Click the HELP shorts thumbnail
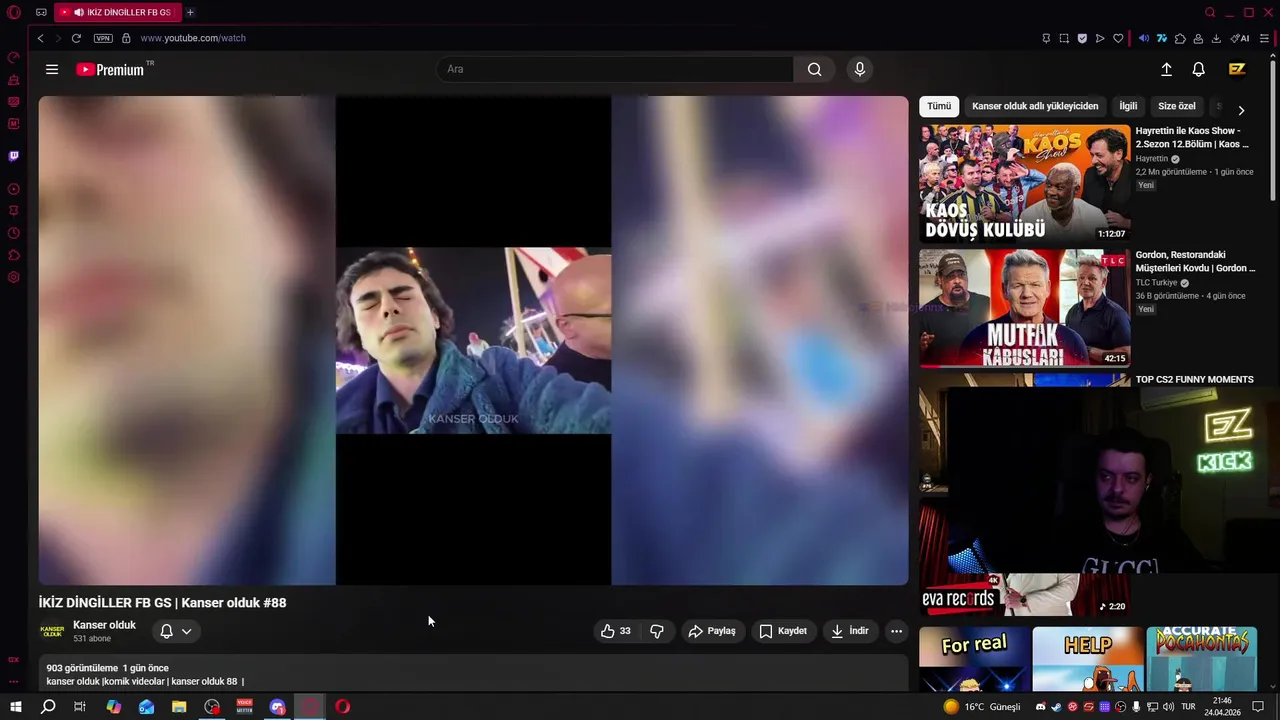This screenshot has width=1280, height=720. [1088, 659]
